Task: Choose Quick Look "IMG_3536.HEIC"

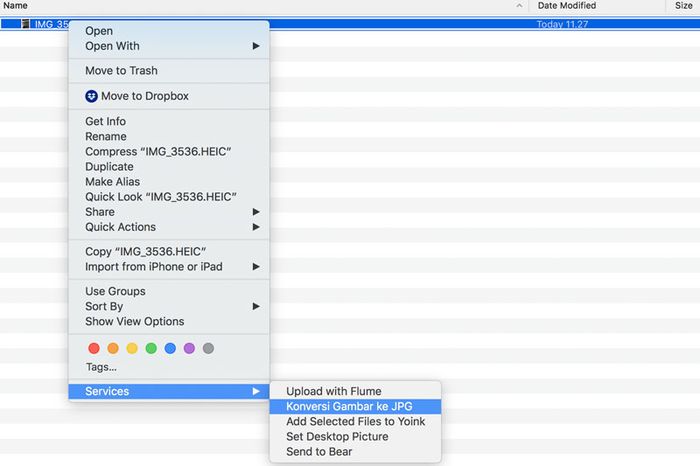Action: [169, 197]
